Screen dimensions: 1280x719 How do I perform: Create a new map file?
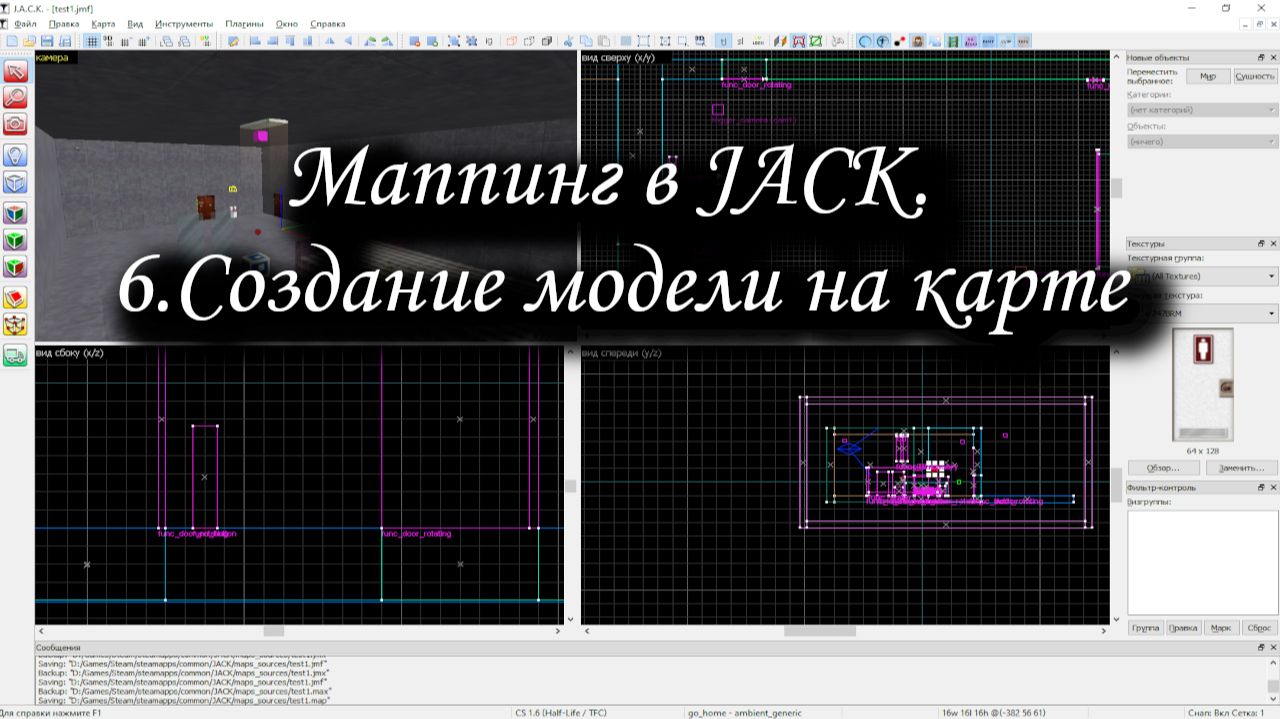(11, 41)
